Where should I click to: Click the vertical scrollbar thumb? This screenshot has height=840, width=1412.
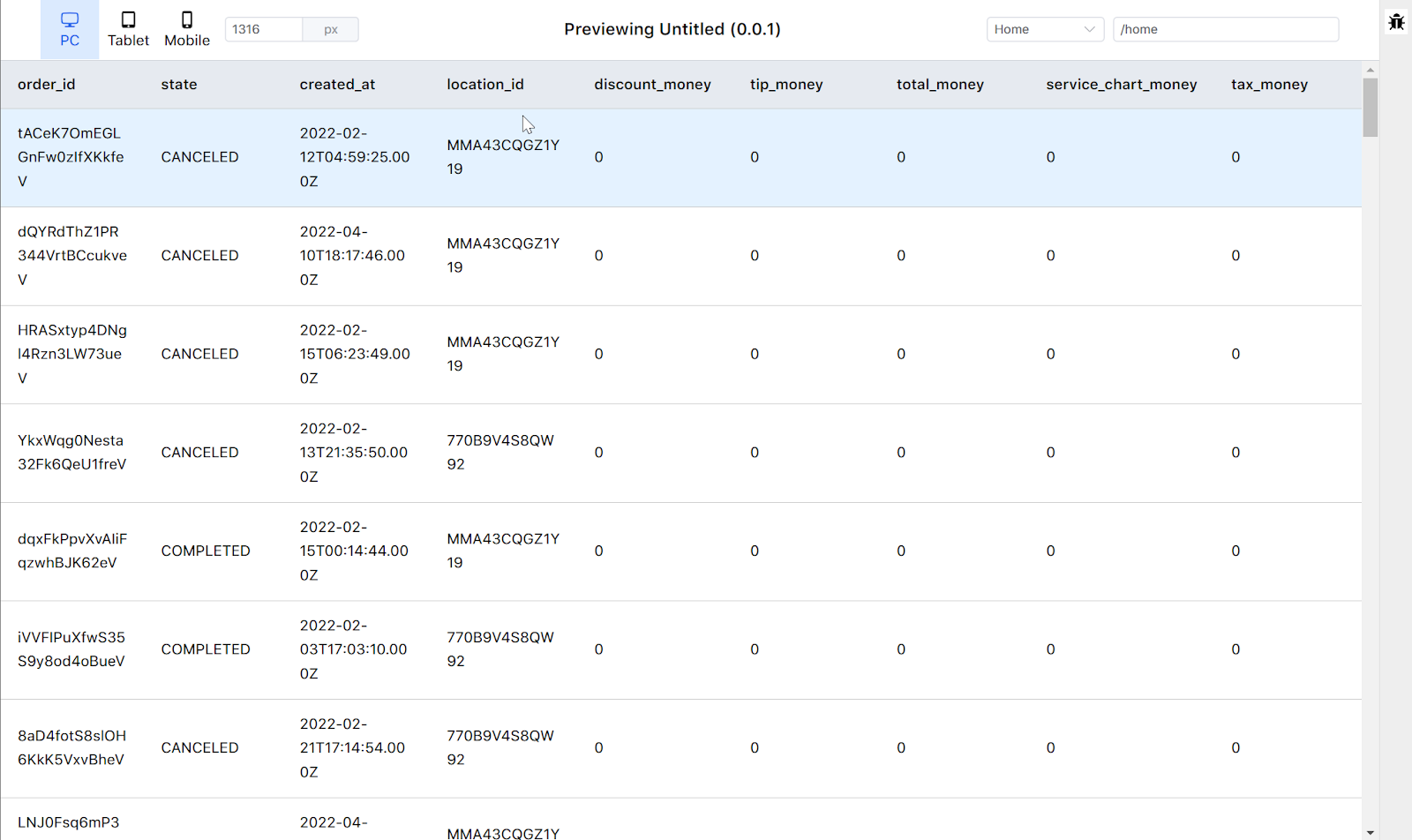pyautogui.click(x=1370, y=108)
